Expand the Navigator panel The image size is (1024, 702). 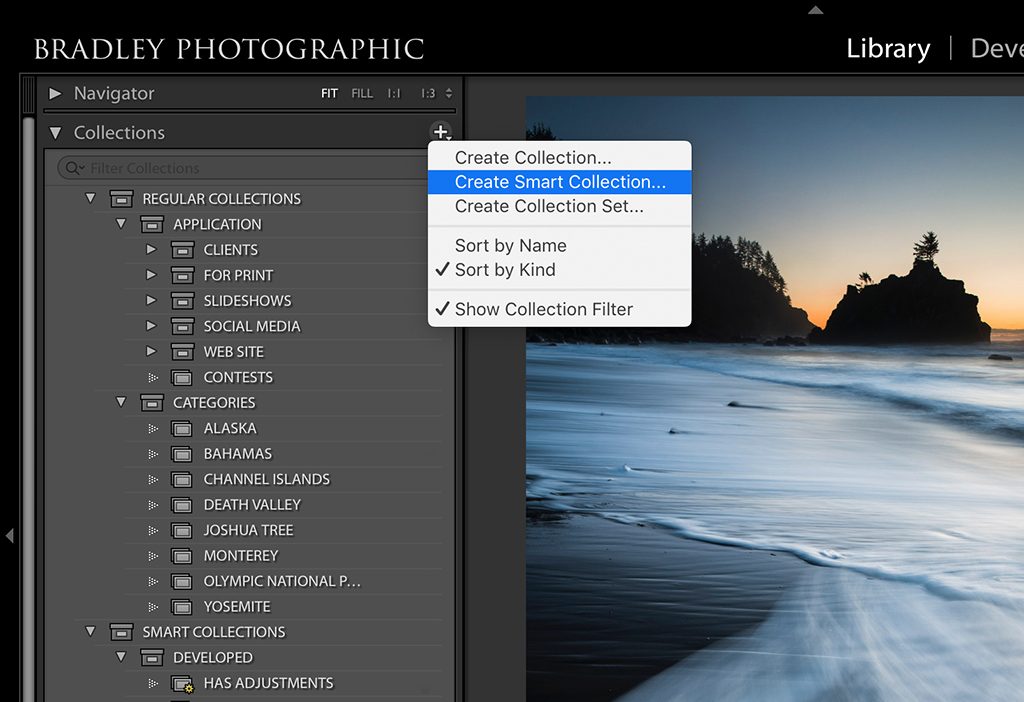click(x=57, y=93)
